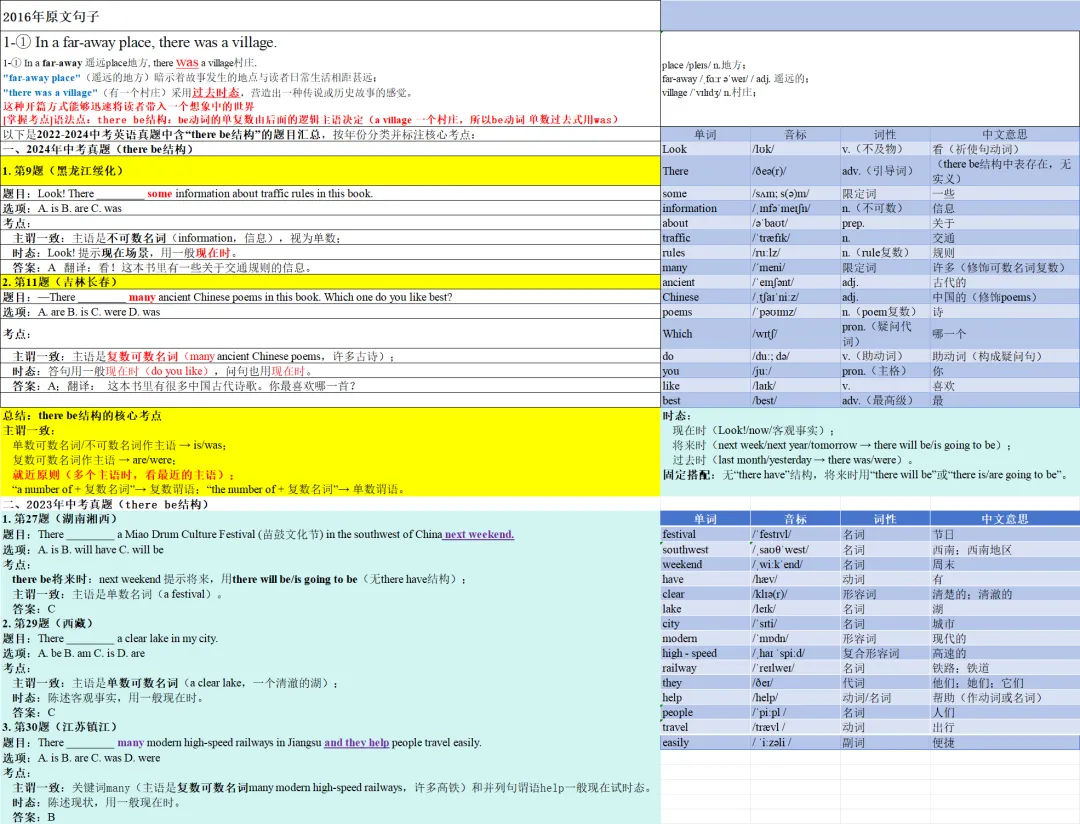Click '单词' header above the 'Look' row

tap(705, 134)
